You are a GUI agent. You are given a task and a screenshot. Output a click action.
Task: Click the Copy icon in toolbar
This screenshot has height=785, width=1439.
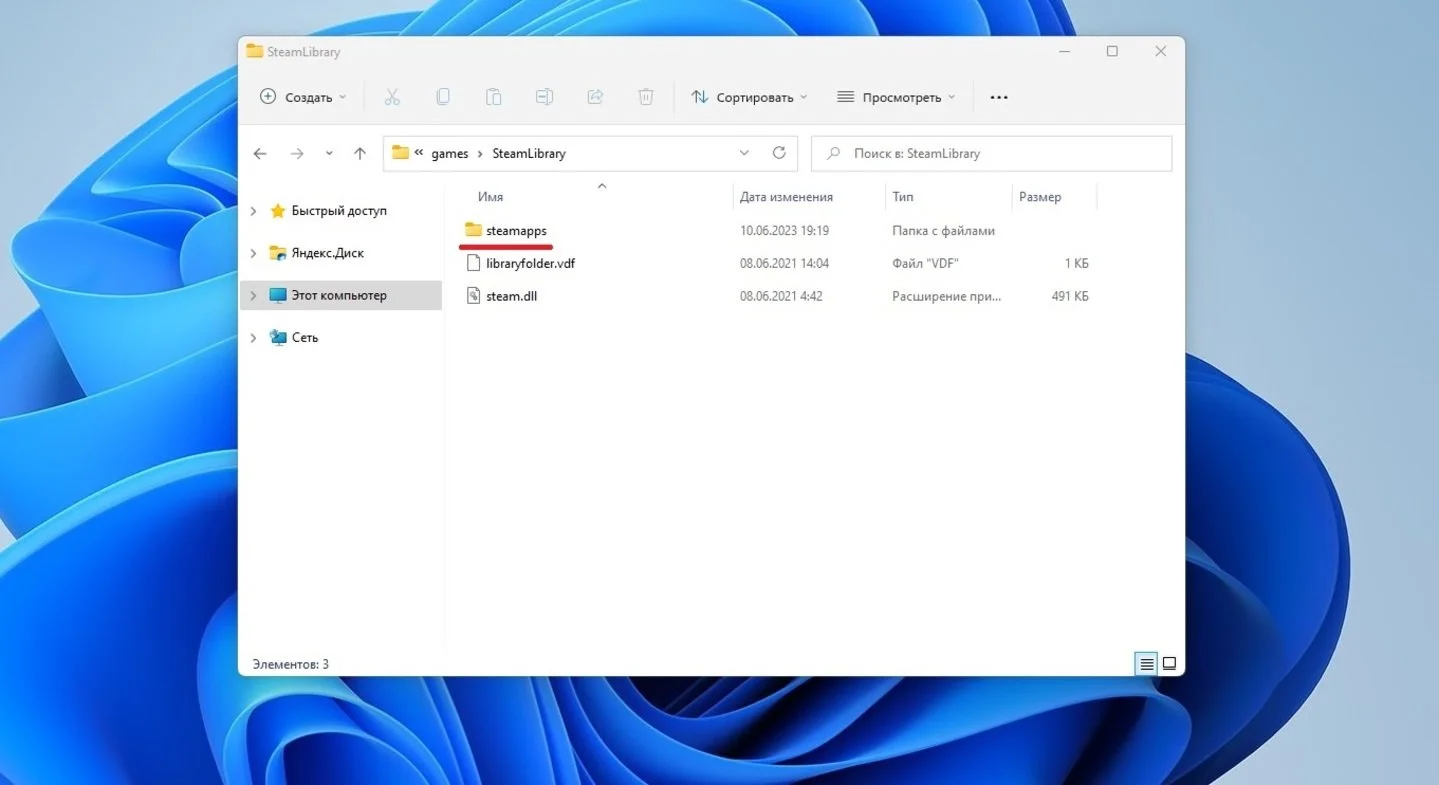(443, 97)
